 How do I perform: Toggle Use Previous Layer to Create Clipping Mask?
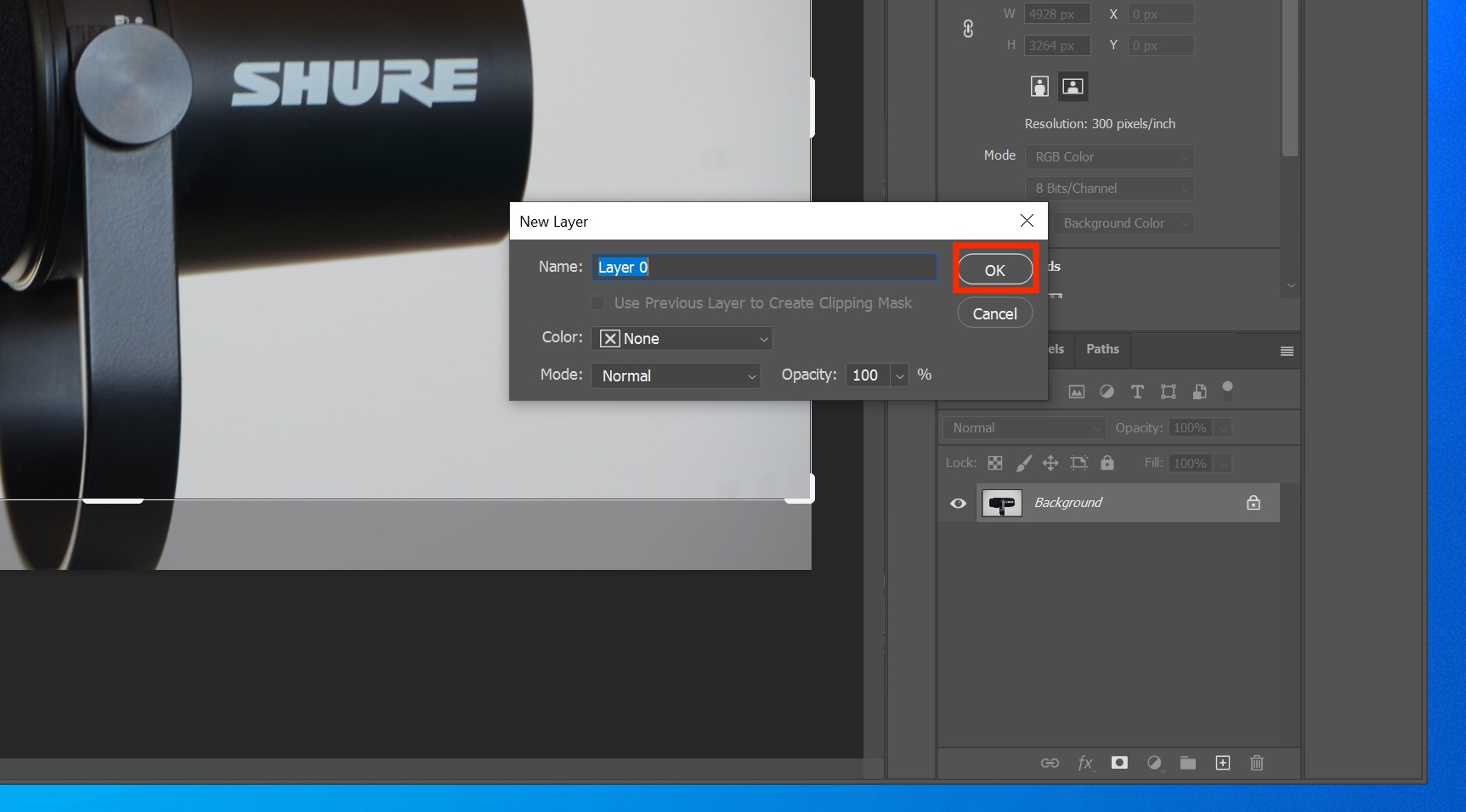(x=598, y=303)
